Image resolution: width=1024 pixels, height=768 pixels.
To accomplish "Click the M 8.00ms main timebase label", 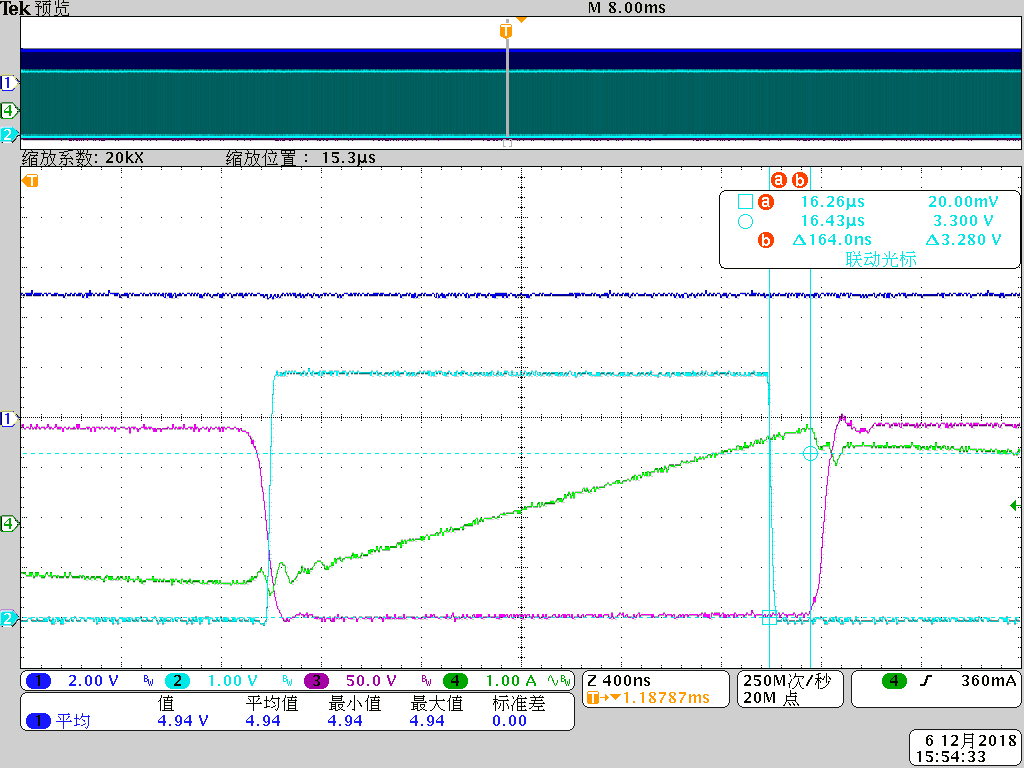I will click(x=627, y=8).
